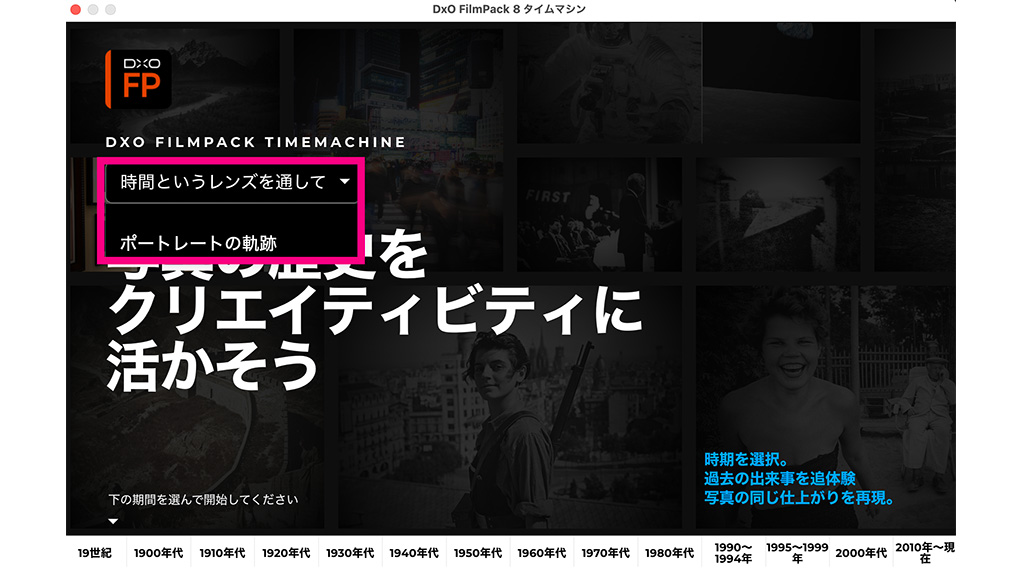Viewport: 1020px width, 574px height.
Task: Go to the 1960年代 period
Action: click(541, 553)
